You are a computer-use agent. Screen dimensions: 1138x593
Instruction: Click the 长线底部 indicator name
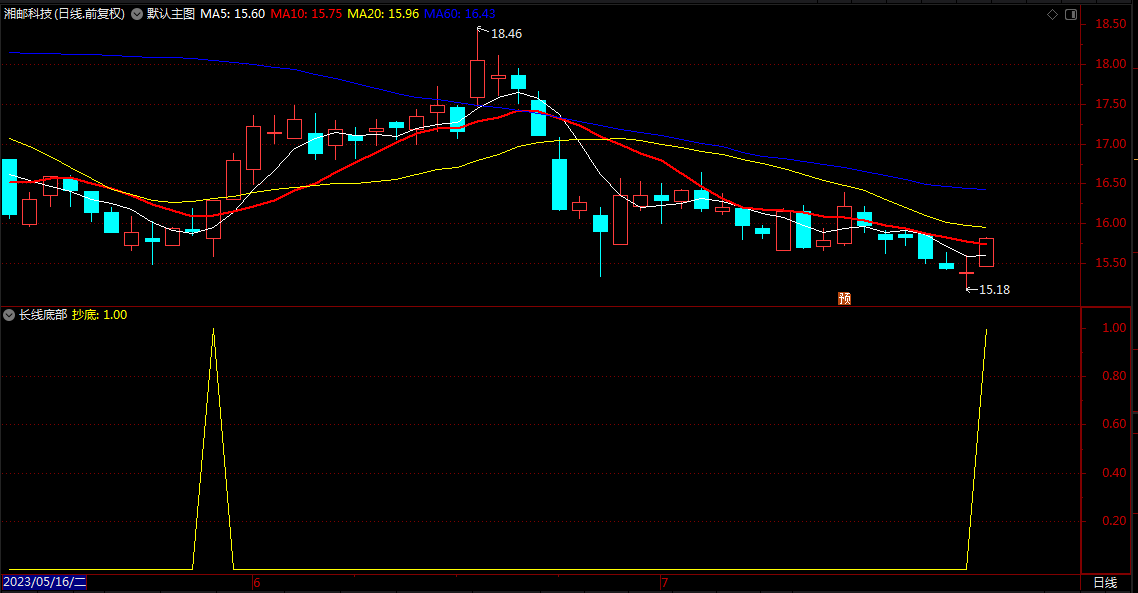pos(43,315)
